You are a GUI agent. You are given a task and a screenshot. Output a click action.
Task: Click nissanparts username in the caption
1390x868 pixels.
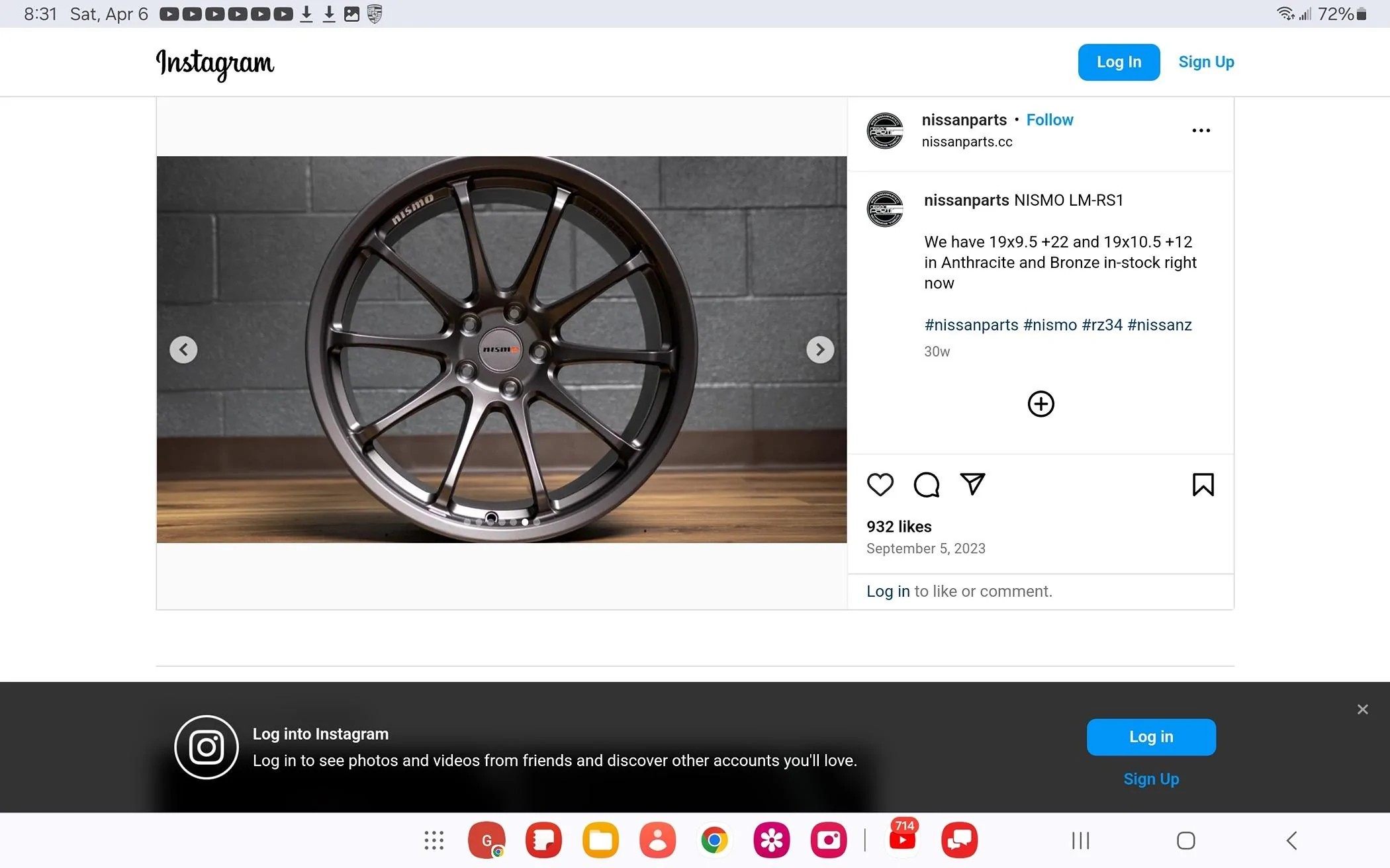point(966,200)
